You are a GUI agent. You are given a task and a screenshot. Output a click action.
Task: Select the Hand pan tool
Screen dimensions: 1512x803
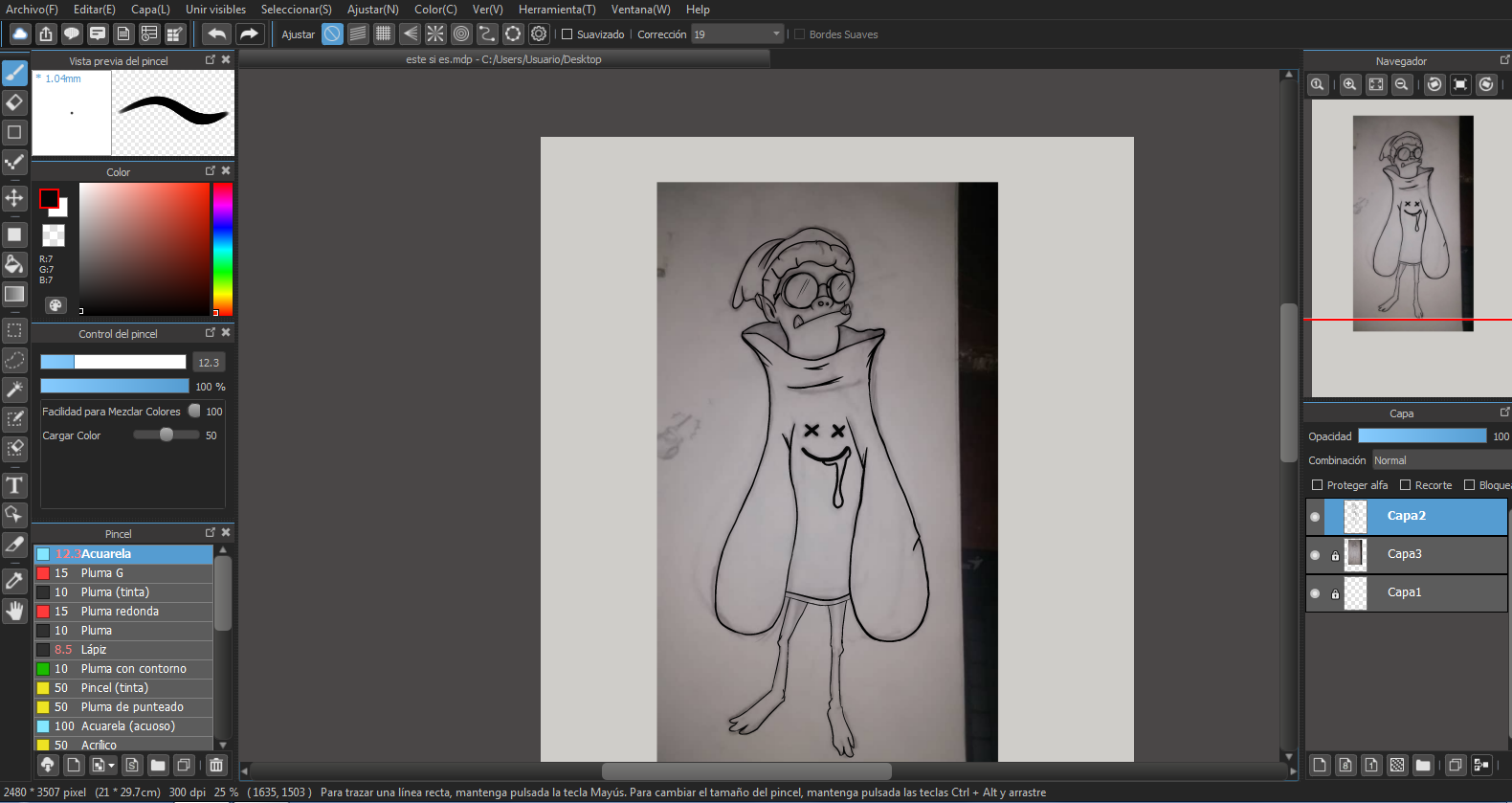pos(14,611)
